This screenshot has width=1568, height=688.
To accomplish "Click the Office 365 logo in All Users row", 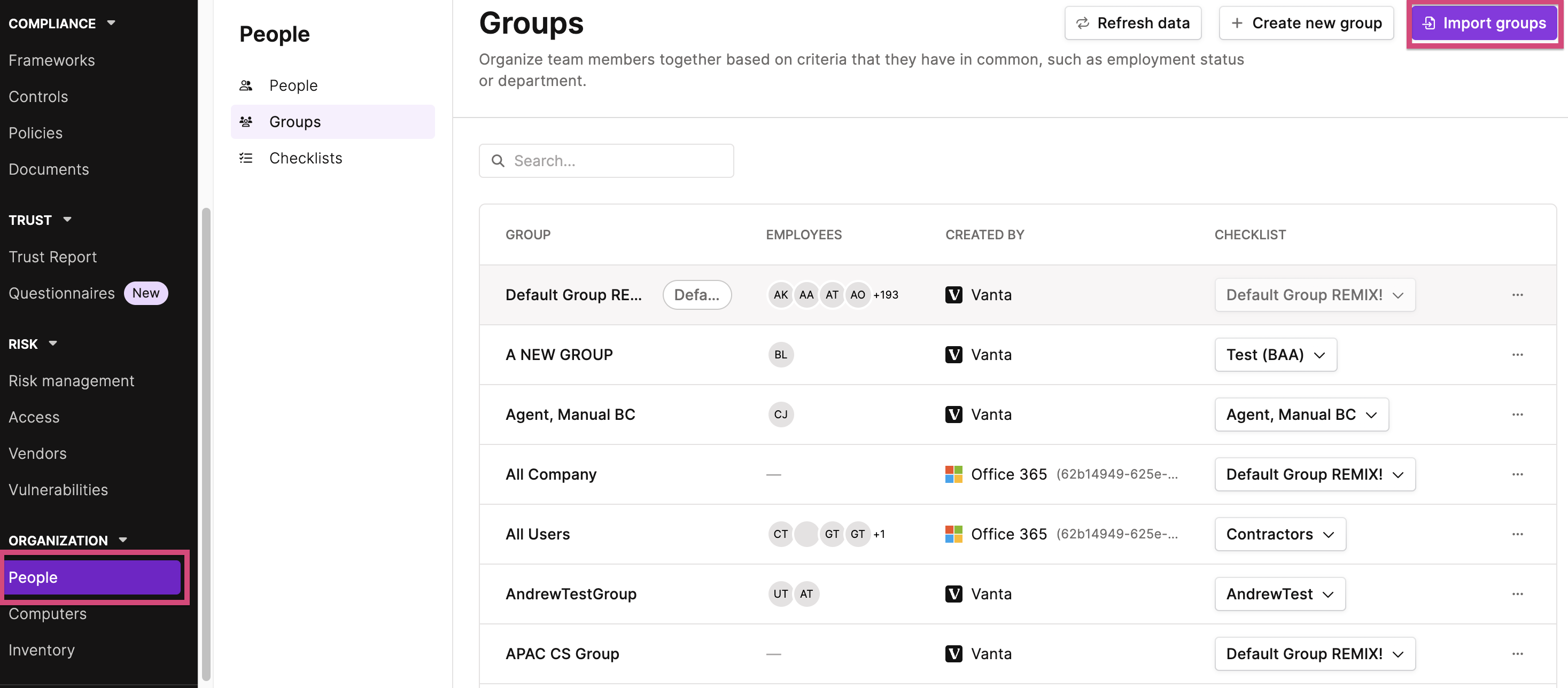I will 953,534.
